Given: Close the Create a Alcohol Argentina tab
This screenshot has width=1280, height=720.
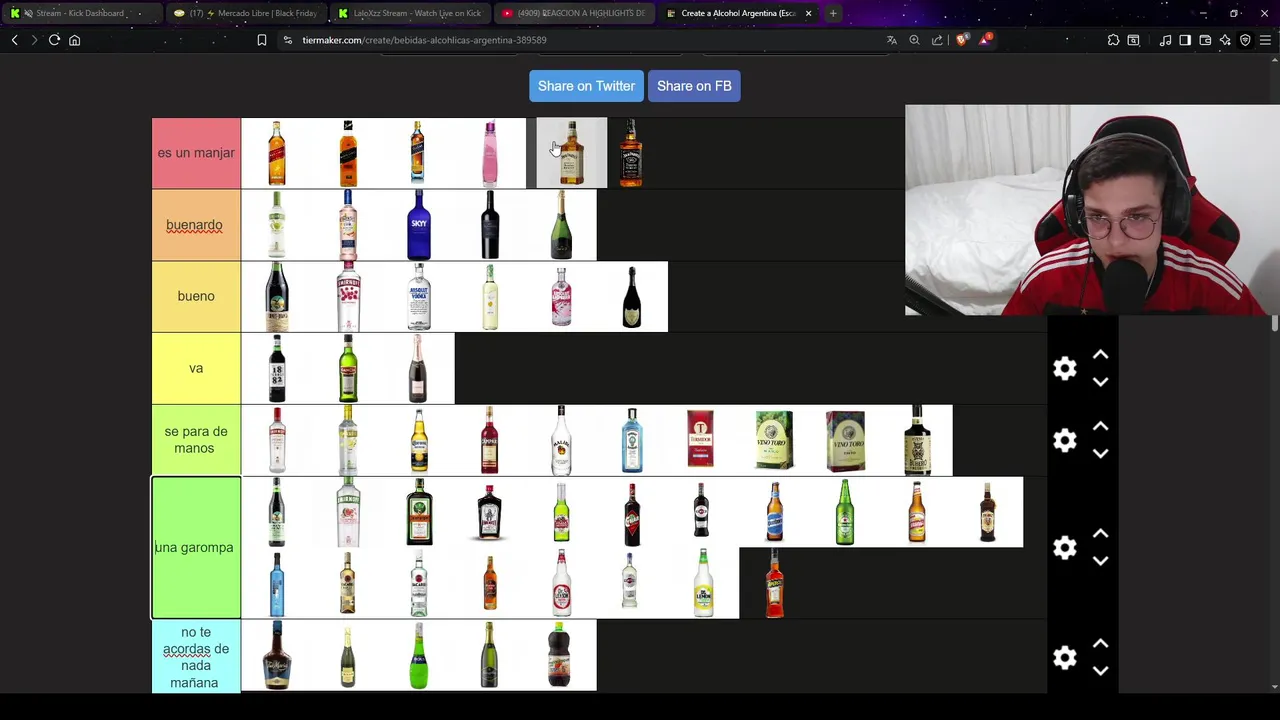Looking at the screenshot, I should pos(808,13).
